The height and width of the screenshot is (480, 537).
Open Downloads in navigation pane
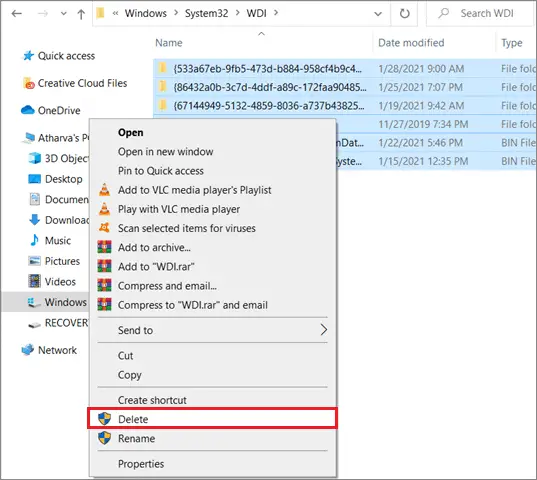tap(67, 220)
